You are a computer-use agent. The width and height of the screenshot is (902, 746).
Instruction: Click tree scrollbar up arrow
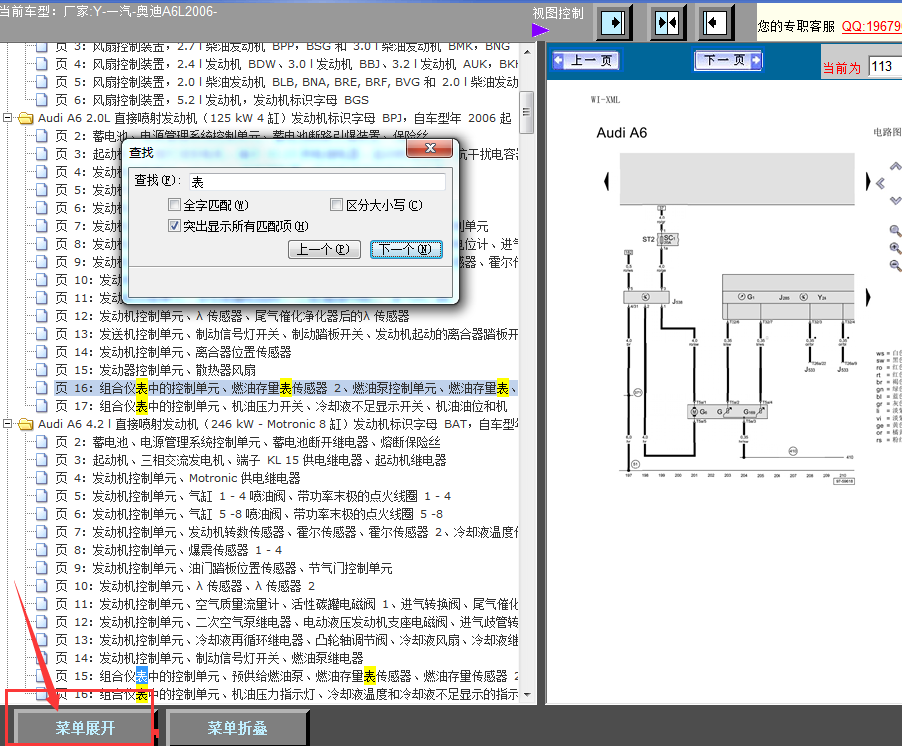tap(526, 52)
